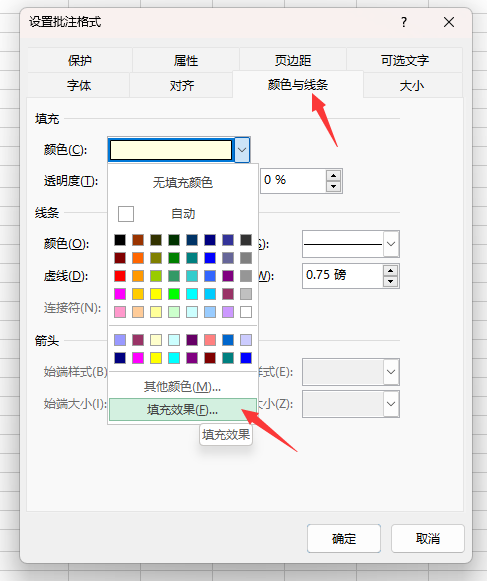Click the help question mark icon

click(404, 22)
